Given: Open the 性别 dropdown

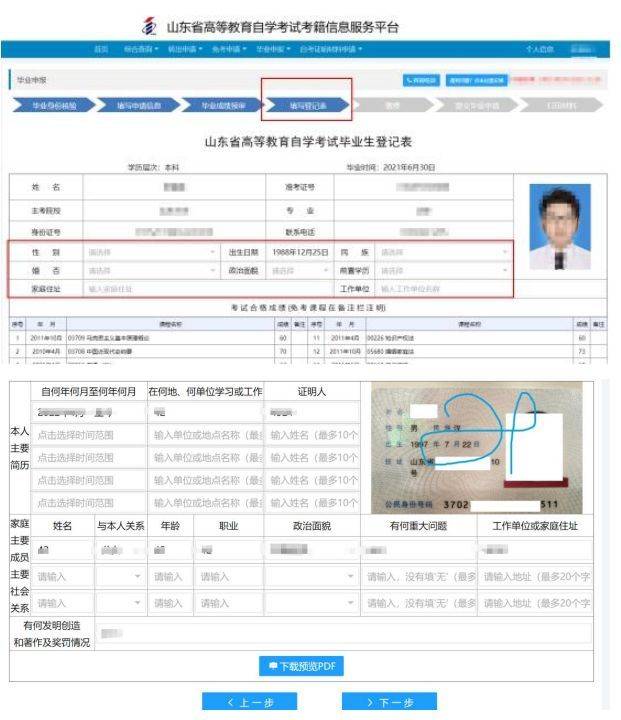Looking at the screenshot, I should click(x=151, y=252).
